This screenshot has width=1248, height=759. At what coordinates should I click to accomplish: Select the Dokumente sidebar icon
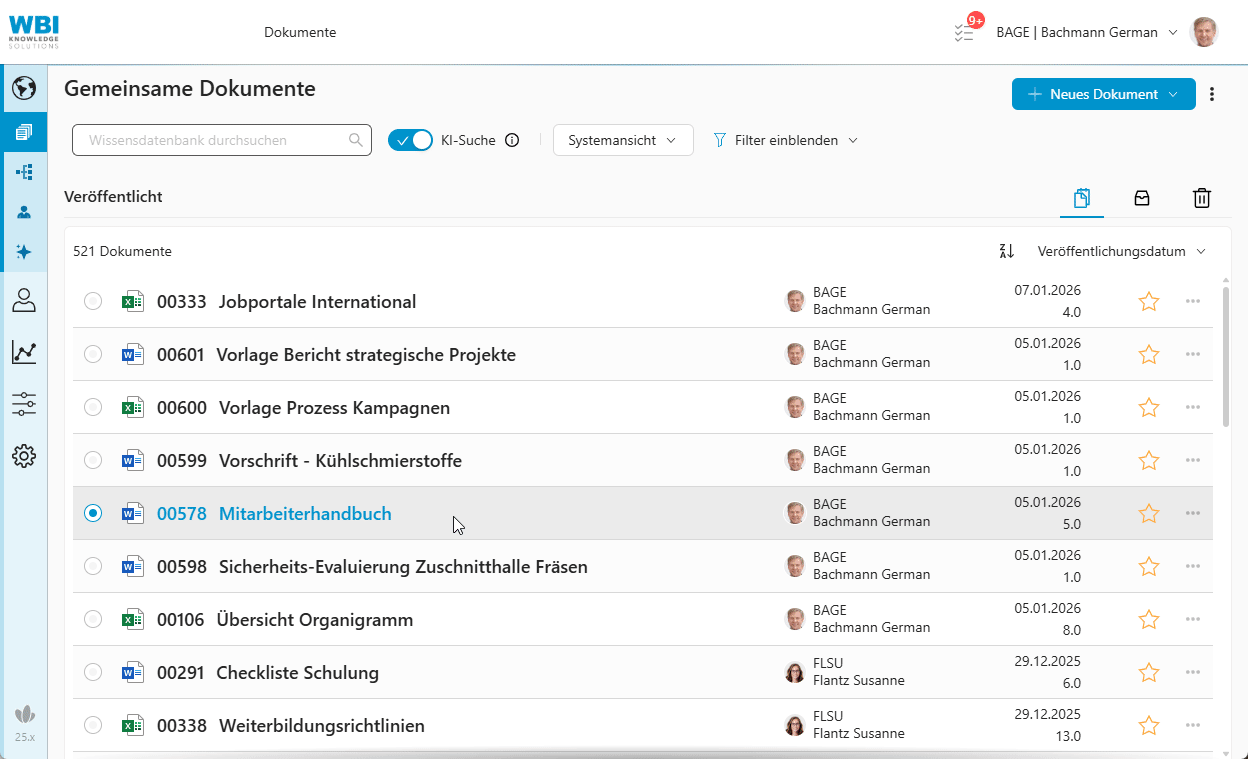click(x=24, y=131)
